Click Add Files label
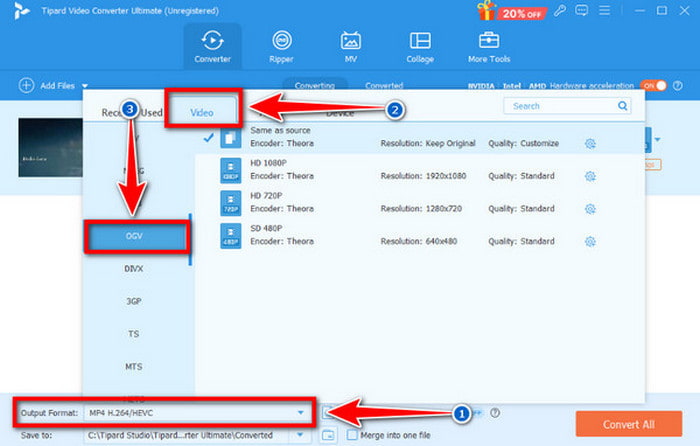 click(58, 86)
